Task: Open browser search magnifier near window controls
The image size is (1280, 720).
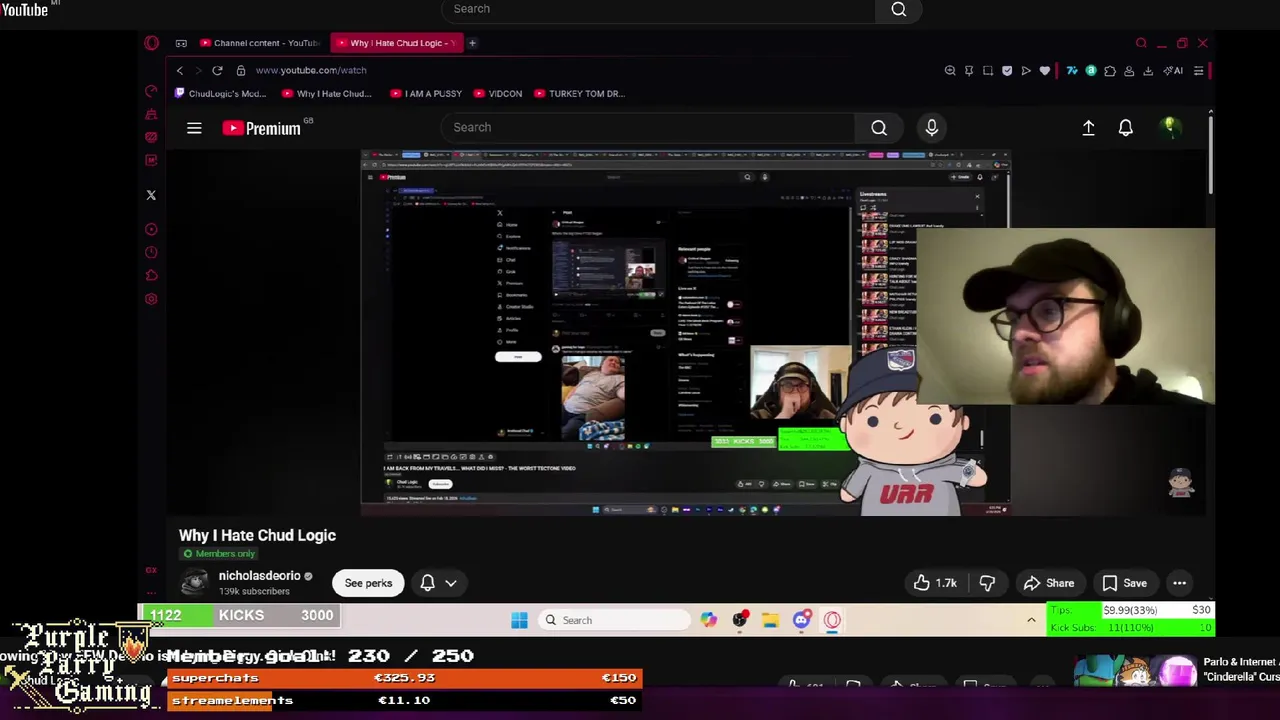Action: [1141, 43]
